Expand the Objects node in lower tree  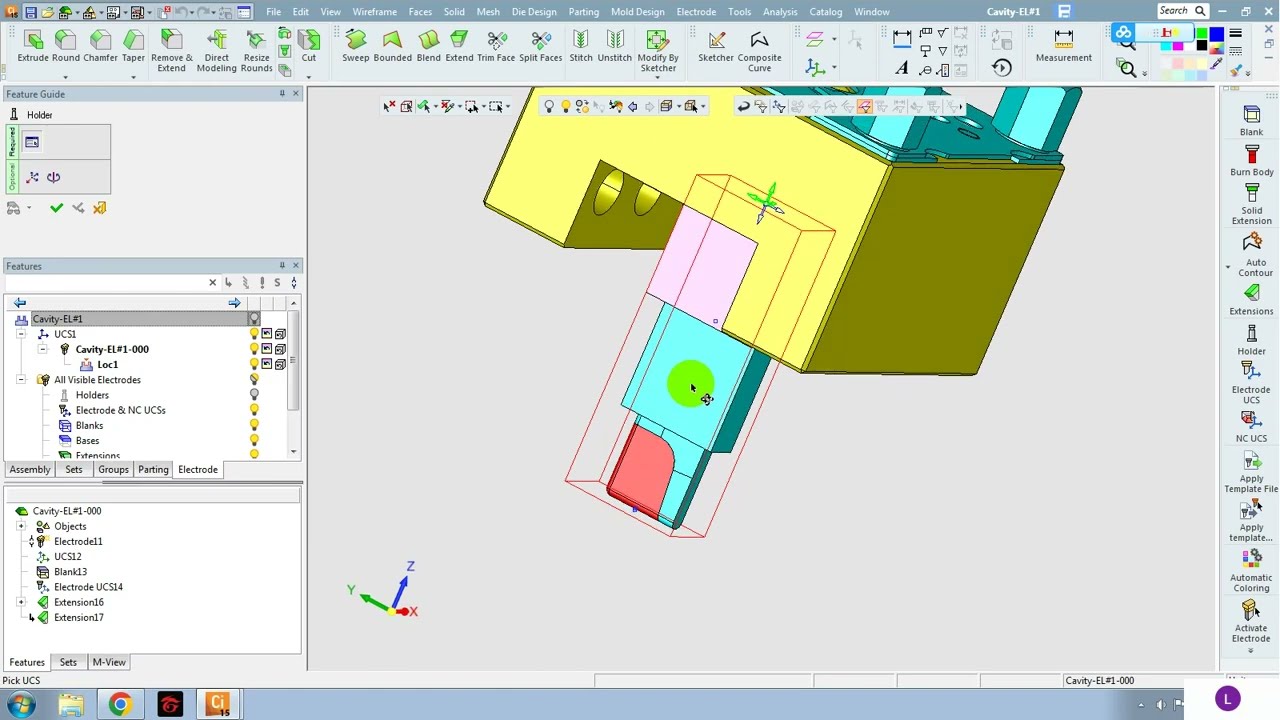pos(21,526)
